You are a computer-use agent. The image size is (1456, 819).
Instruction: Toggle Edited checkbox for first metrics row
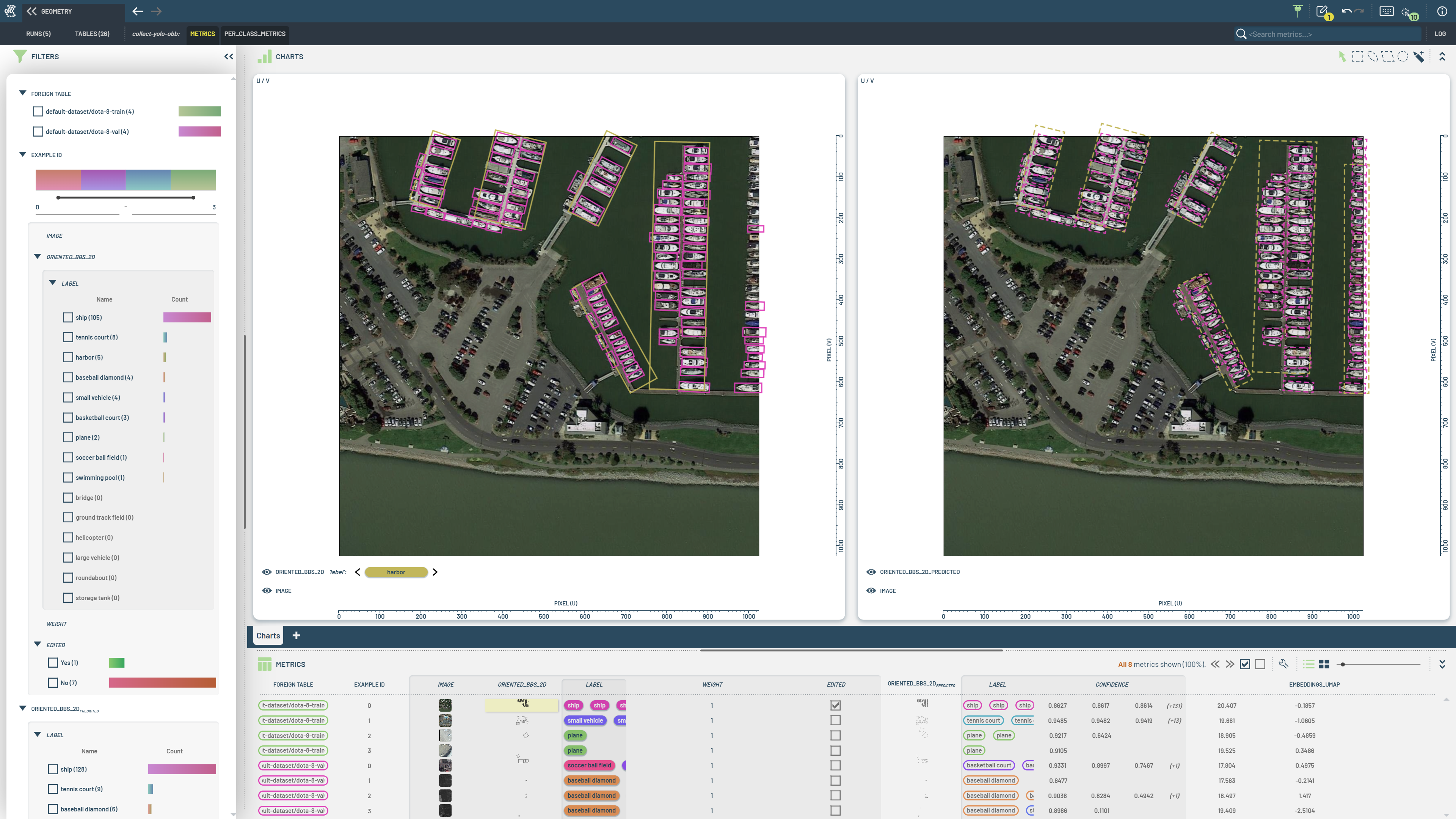[x=835, y=705]
